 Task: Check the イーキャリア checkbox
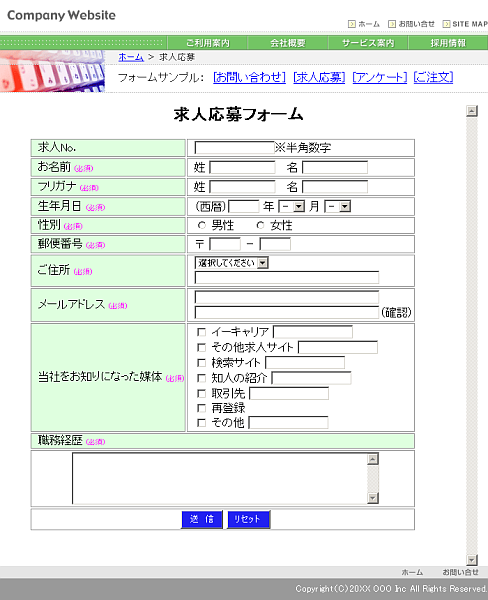(x=201, y=332)
